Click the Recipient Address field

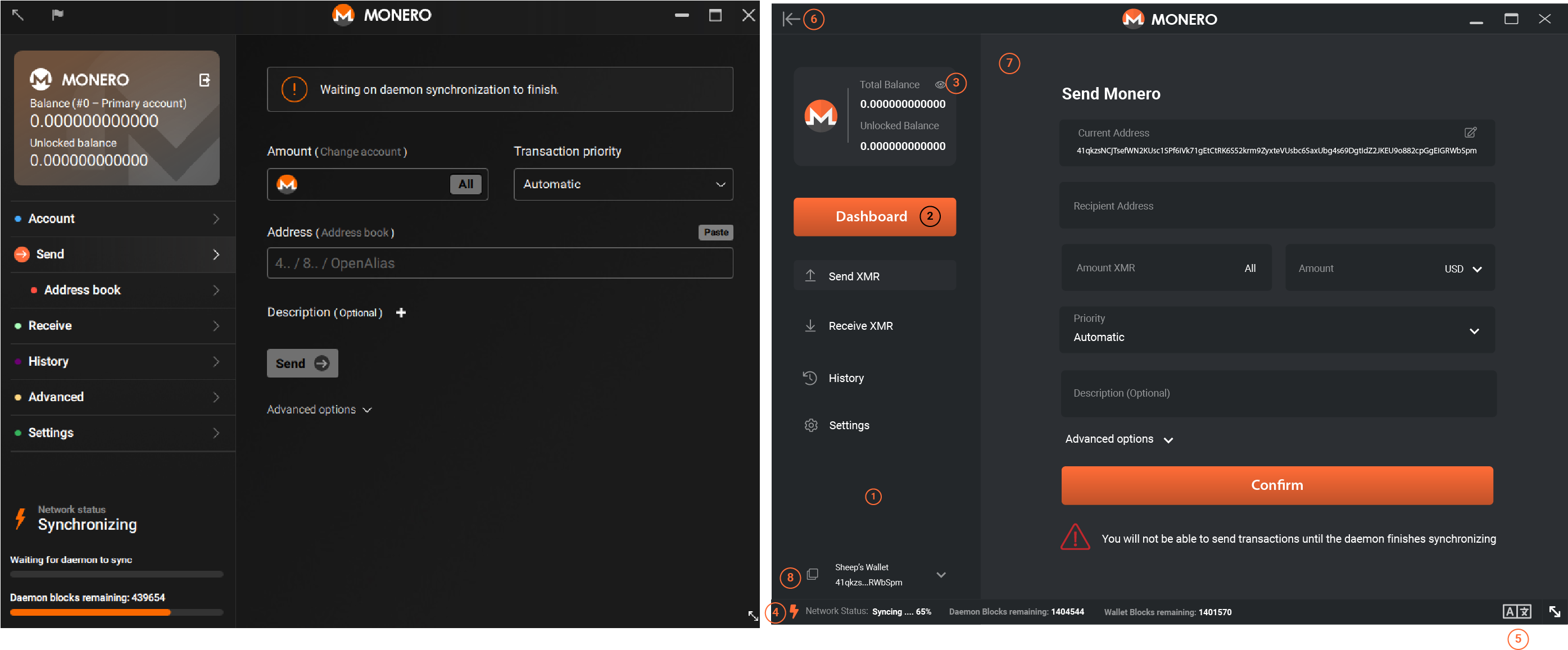(x=1276, y=206)
